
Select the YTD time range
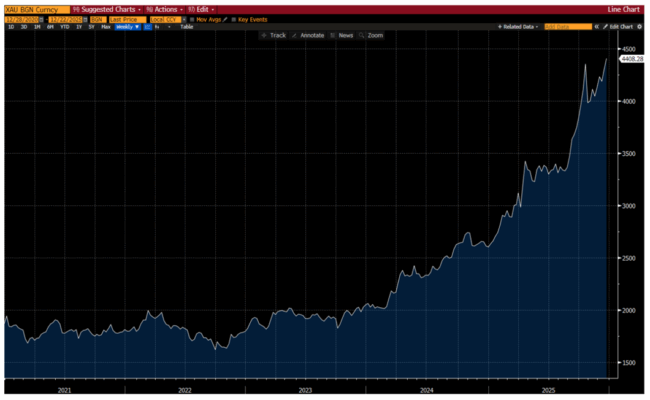coord(63,27)
